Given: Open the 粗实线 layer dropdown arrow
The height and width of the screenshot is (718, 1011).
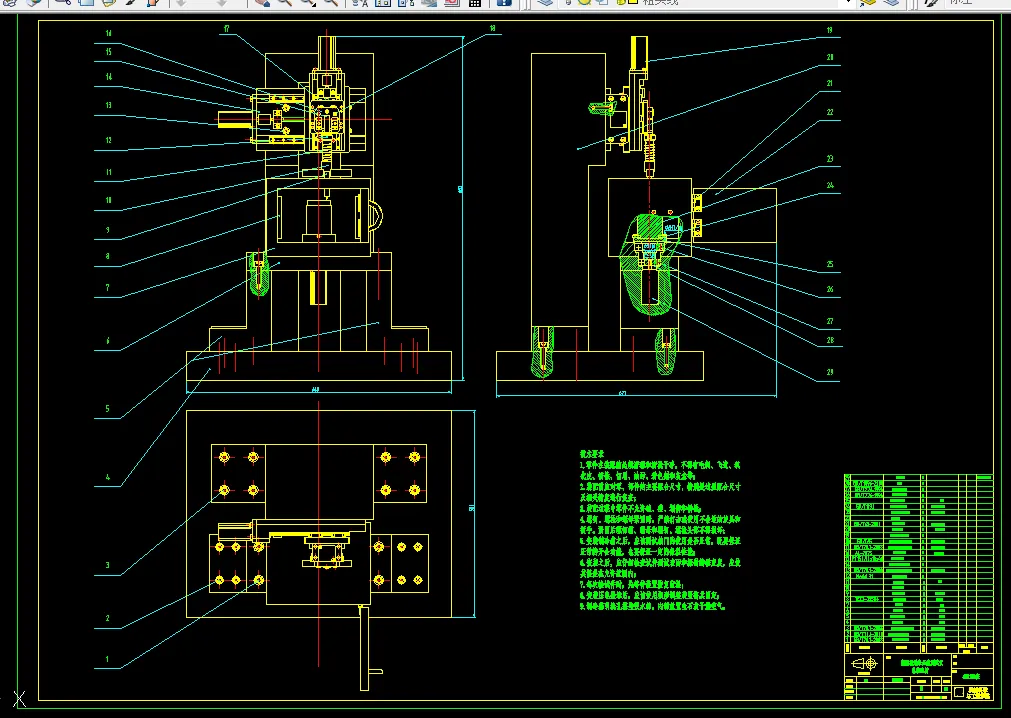Looking at the screenshot, I should [848, 3].
